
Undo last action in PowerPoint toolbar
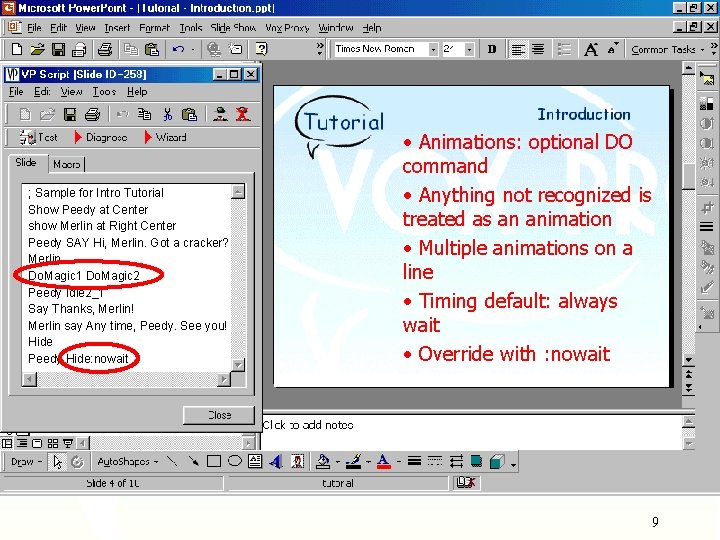point(178,49)
